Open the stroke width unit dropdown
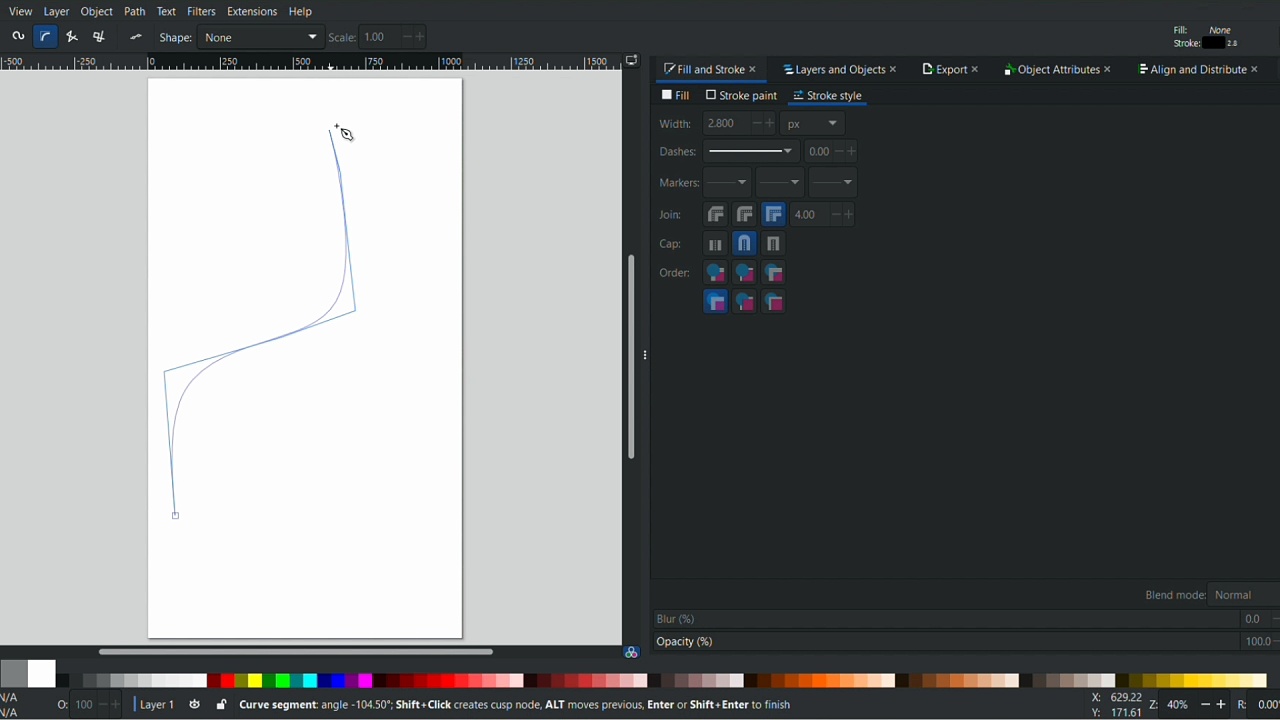Viewport: 1280px width, 720px height. (x=812, y=124)
